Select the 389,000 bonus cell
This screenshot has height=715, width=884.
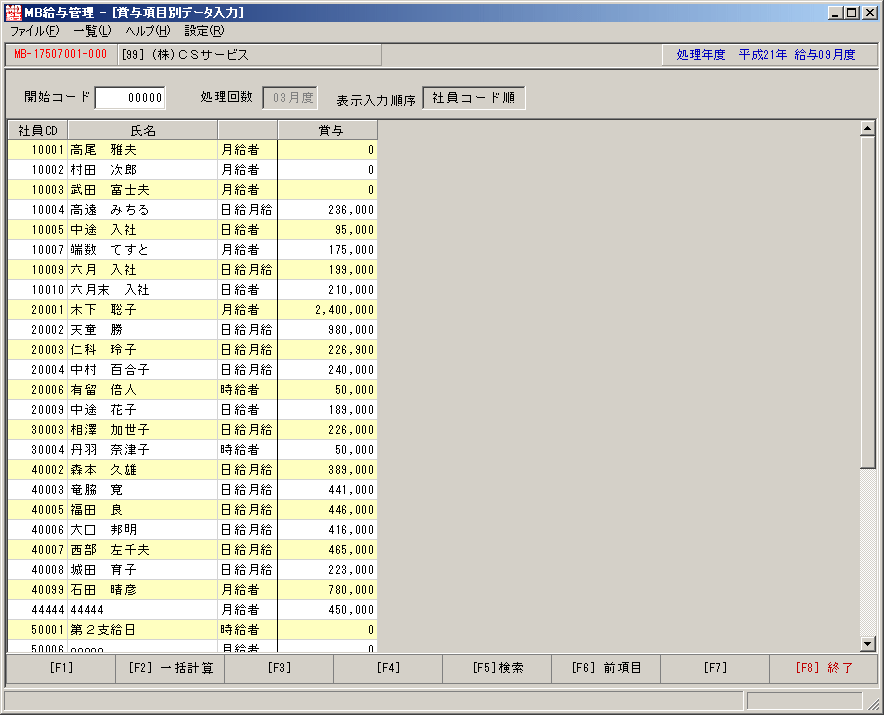(328, 470)
